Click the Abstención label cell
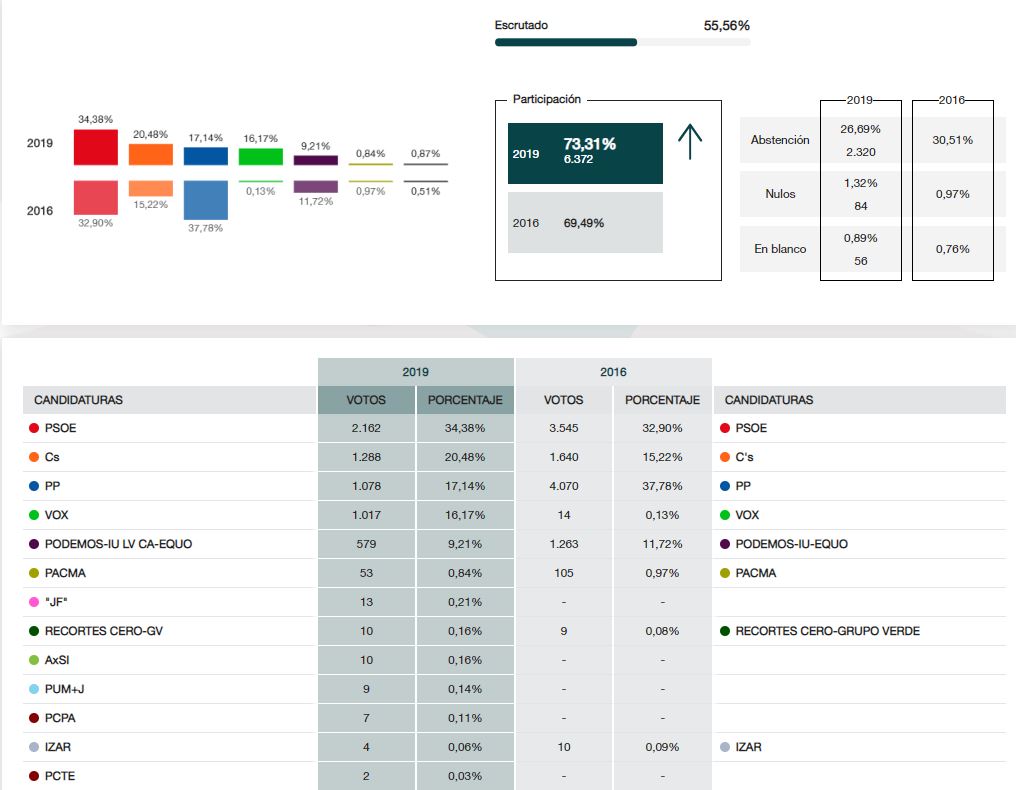 point(780,140)
